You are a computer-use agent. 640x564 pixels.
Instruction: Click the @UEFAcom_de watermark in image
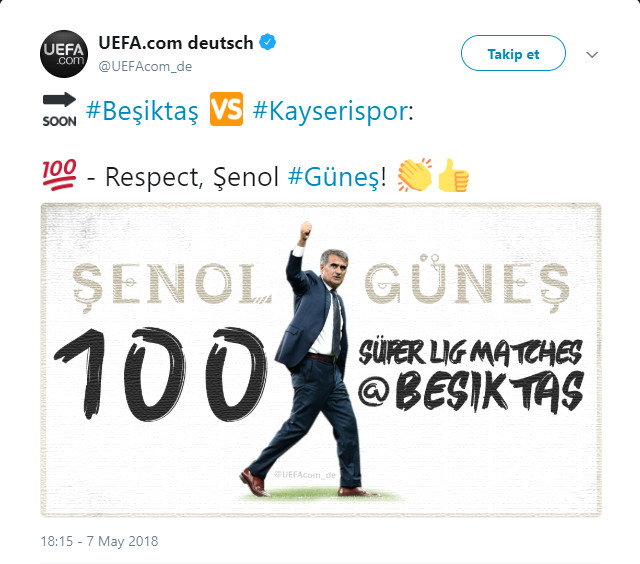coord(305,474)
